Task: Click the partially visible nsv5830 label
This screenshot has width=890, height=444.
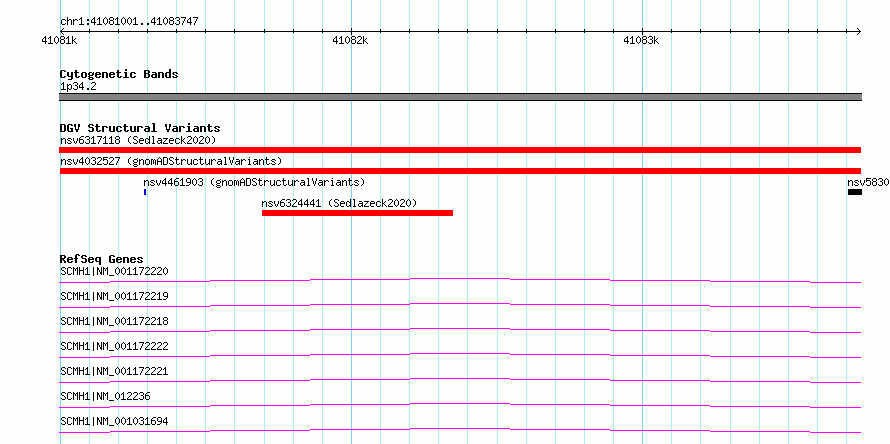Action: point(868,182)
